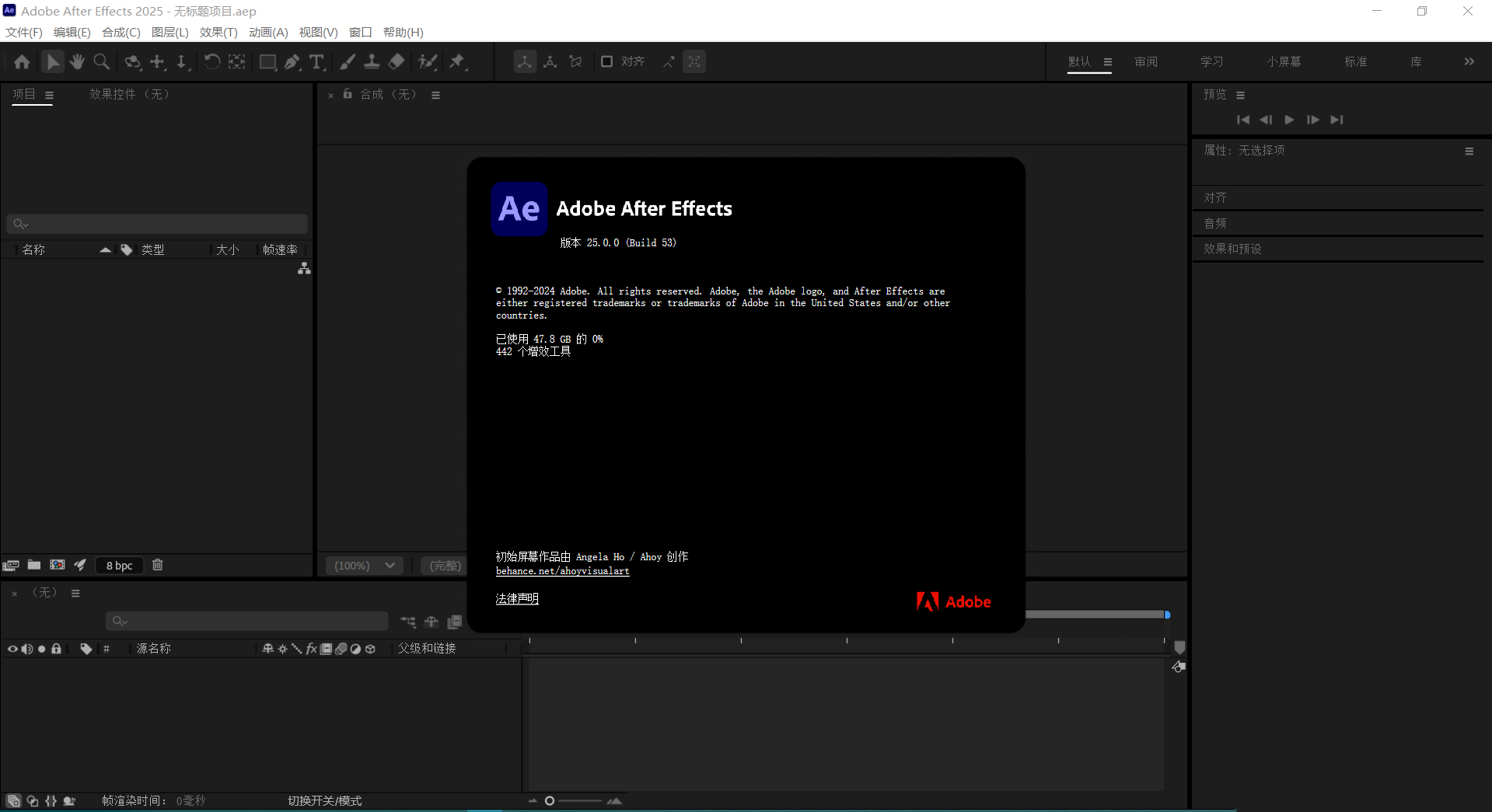This screenshot has width=1492, height=812.
Task: Select the Local Axis mode icon
Action: 525,61
